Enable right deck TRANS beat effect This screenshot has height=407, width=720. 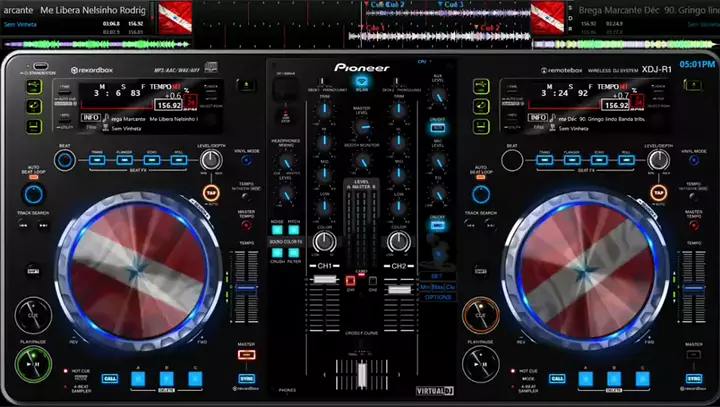tap(545, 160)
